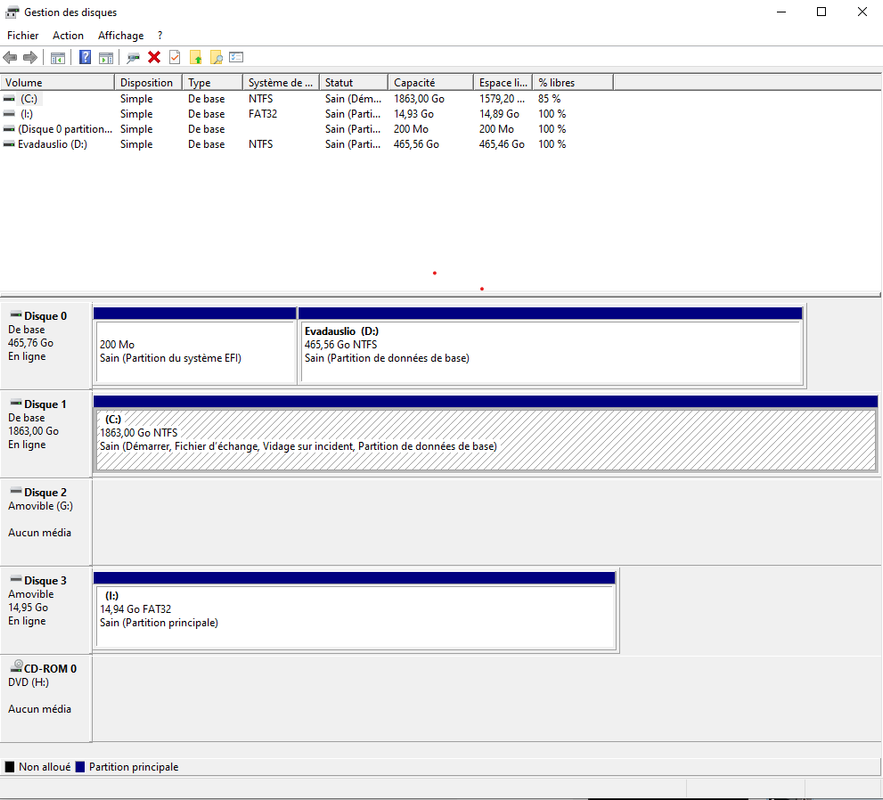Image resolution: width=883 pixels, height=800 pixels.
Task: Select the 200 Mo EFI system partition
Action: pos(195,346)
